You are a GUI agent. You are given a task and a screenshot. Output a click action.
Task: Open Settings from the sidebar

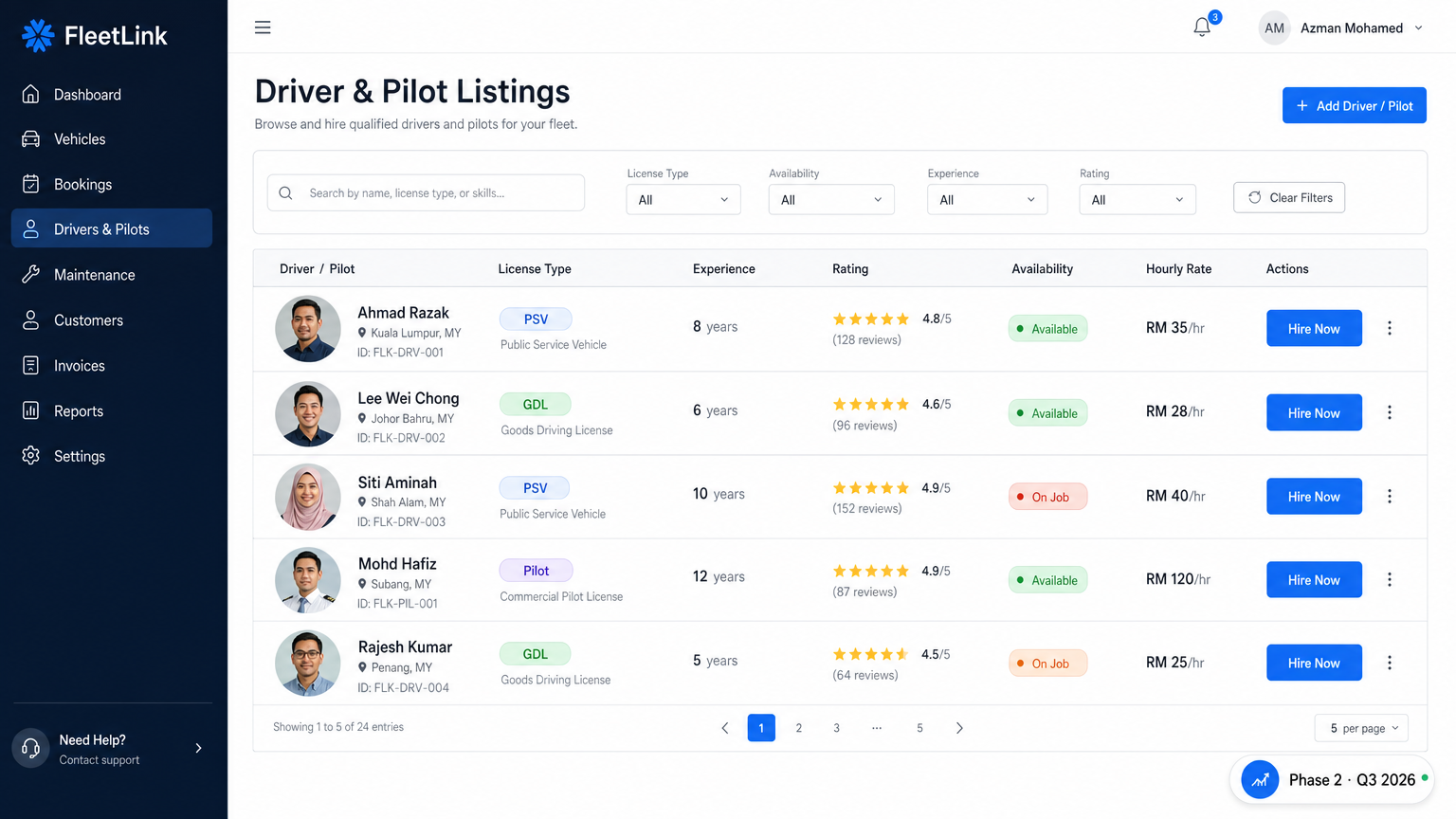click(x=32, y=456)
